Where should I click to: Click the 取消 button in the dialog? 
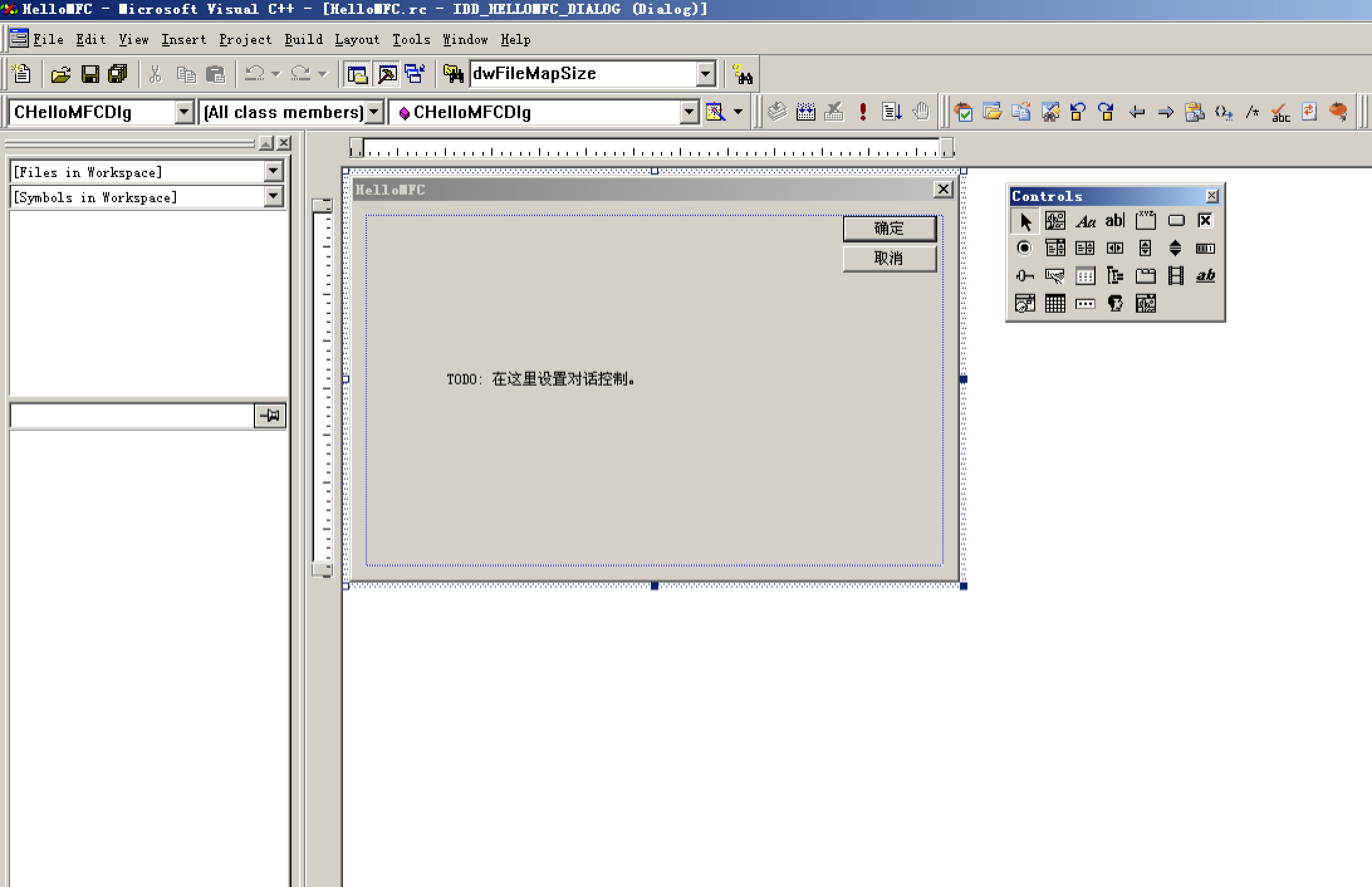888,258
